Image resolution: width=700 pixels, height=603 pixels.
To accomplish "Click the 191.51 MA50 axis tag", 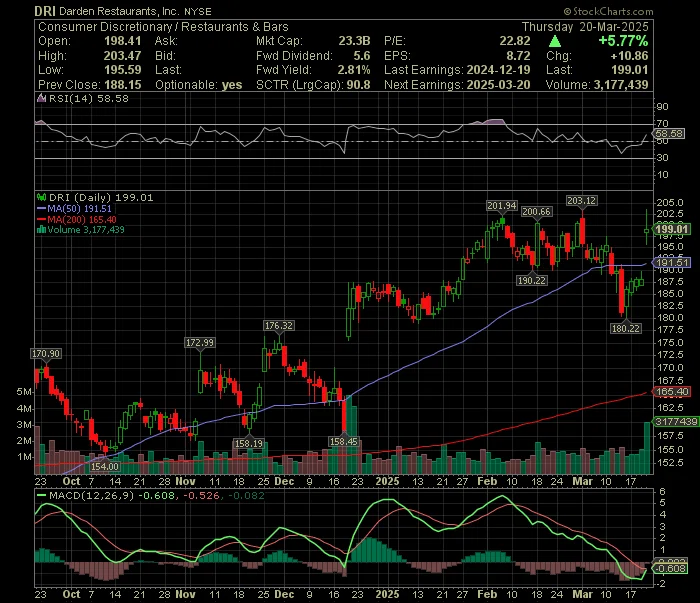I will pos(672,262).
